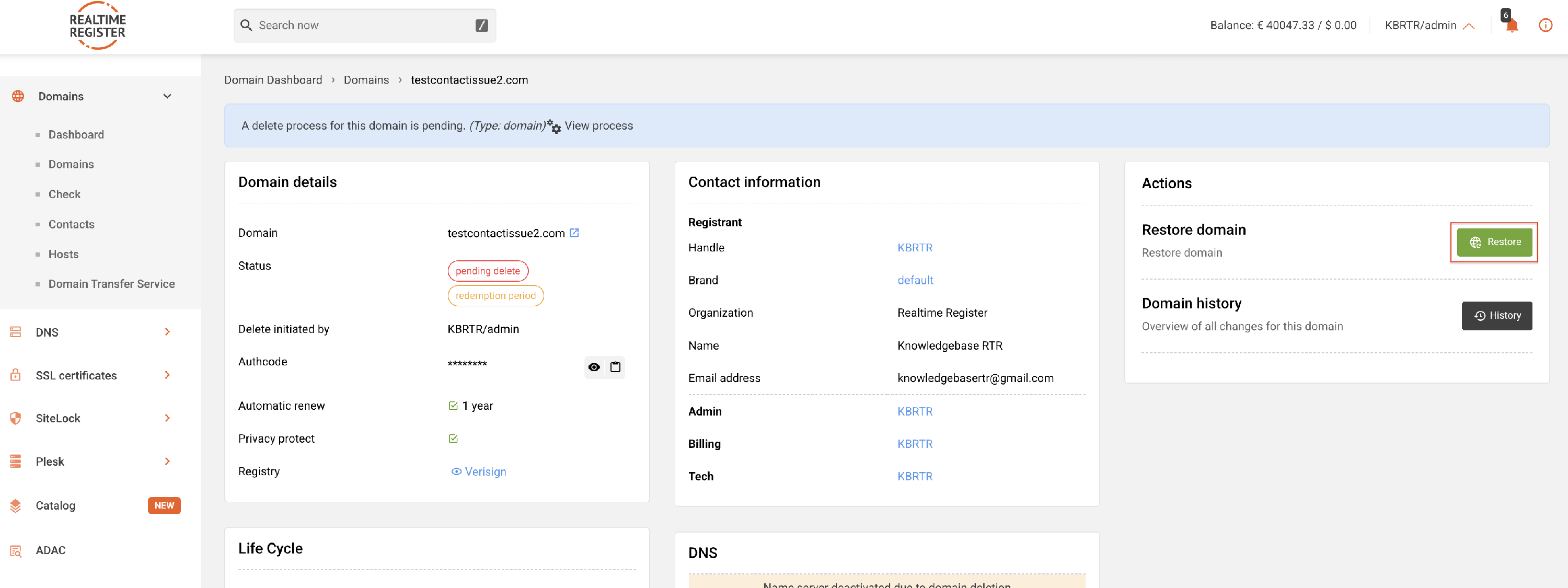Click the SiteLock shield icon
This screenshot has width=1568, height=588.
(x=16, y=418)
